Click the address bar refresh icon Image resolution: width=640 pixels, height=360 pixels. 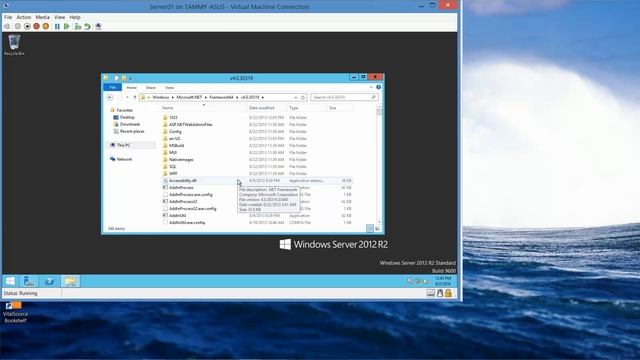tap(303, 98)
